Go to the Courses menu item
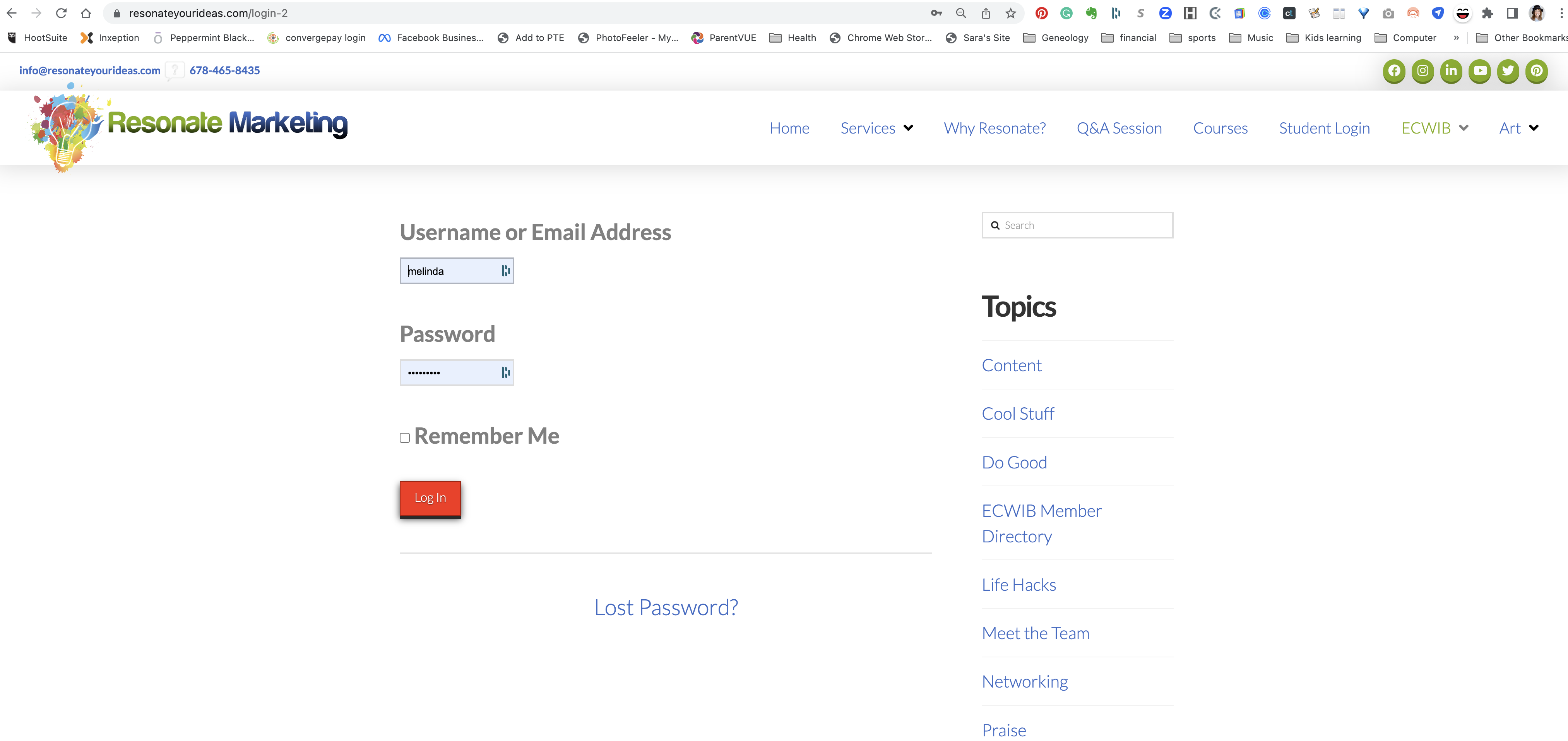The width and height of the screenshot is (1568, 741). point(1220,129)
